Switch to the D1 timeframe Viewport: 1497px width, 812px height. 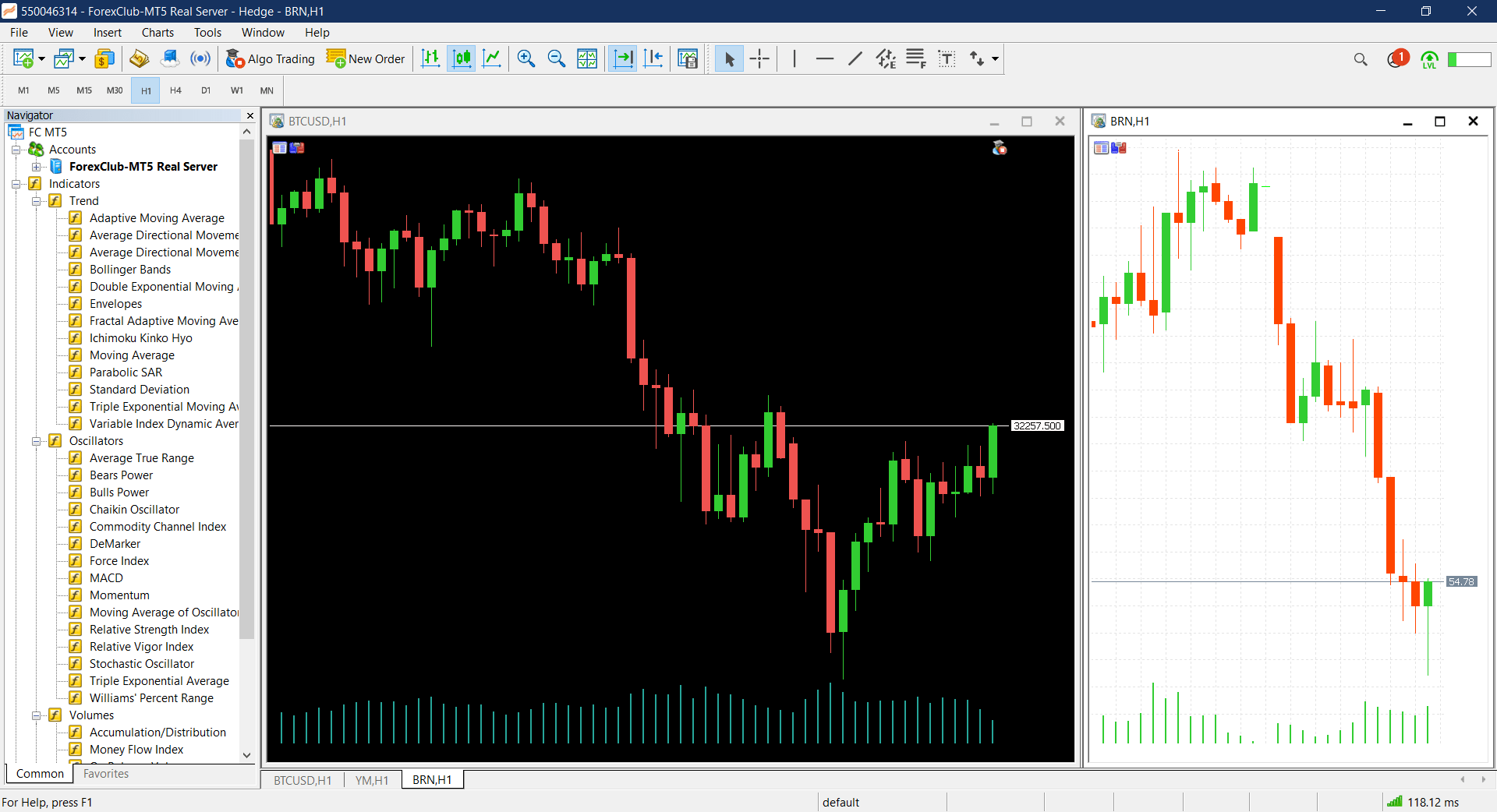pos(206,90)
